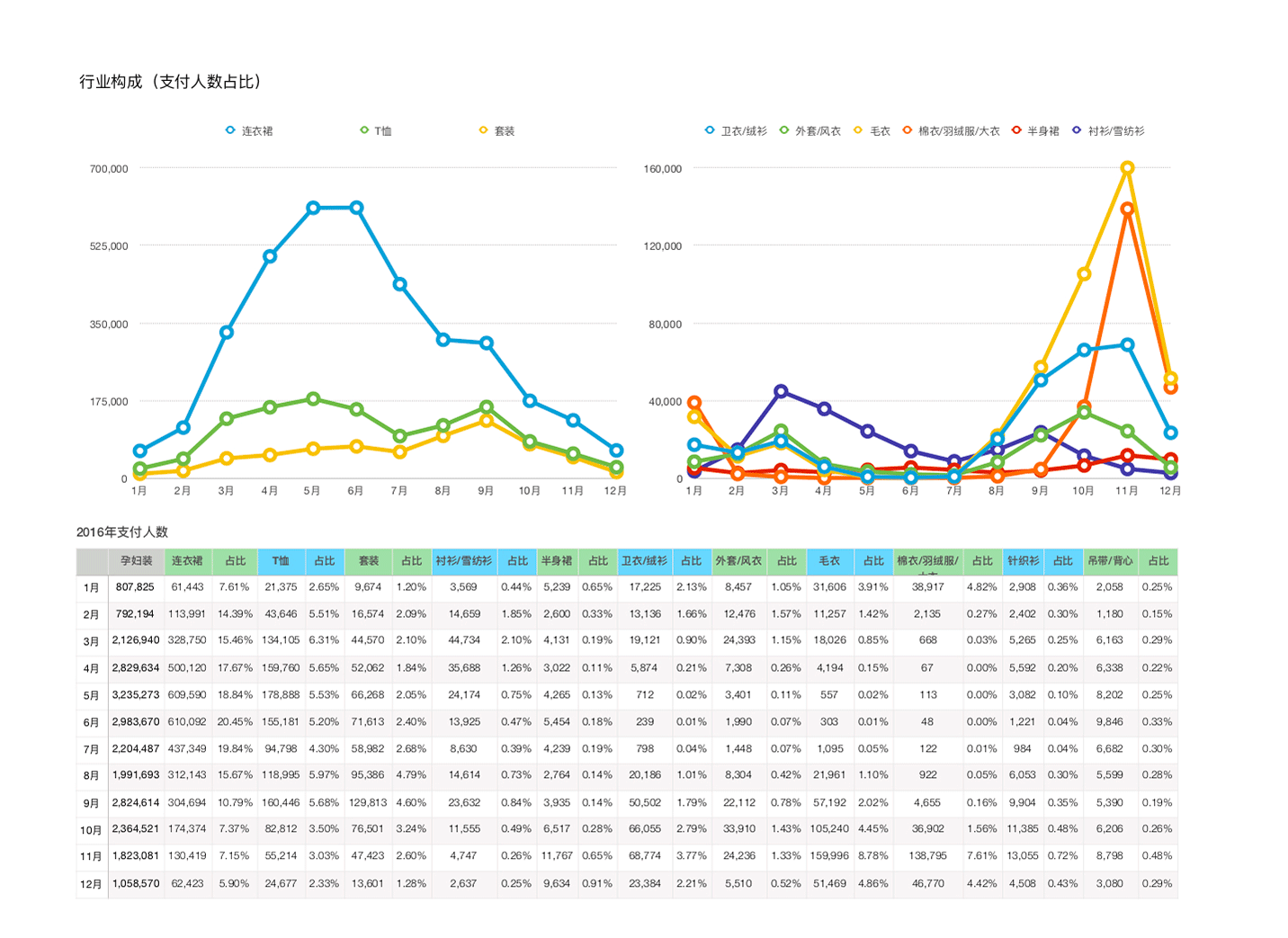Click the 毛衣 peak data point at 11月
Viewport: 1288px width, 938px height.
[1127, 168]
